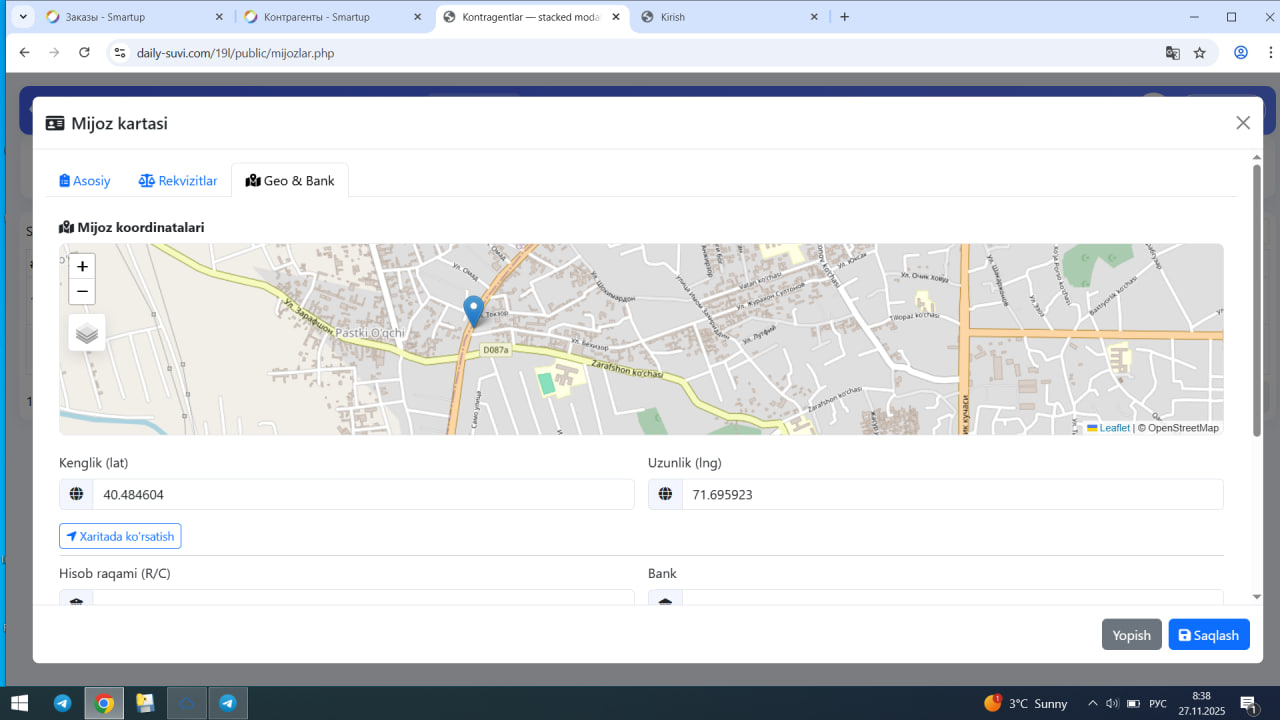Switch to the Asosiy tab
Viewport: 1280px width, 720px height.
tap(85, 181)
